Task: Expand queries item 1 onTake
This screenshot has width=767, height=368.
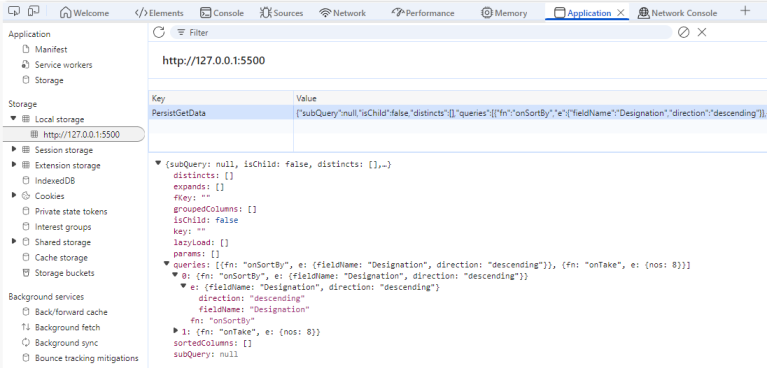Action: pos(176,331)
